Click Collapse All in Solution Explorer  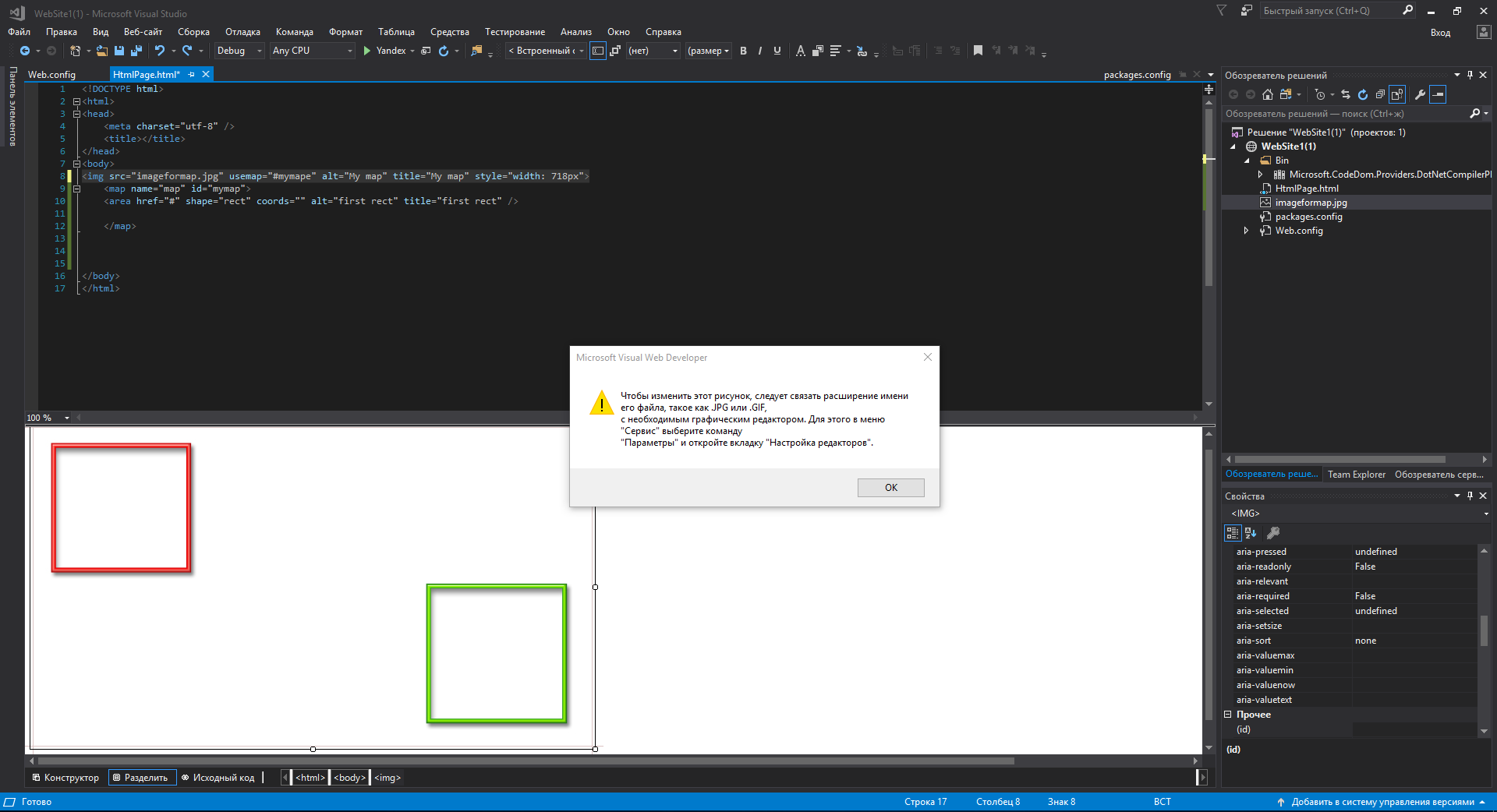click(1380, 94)
